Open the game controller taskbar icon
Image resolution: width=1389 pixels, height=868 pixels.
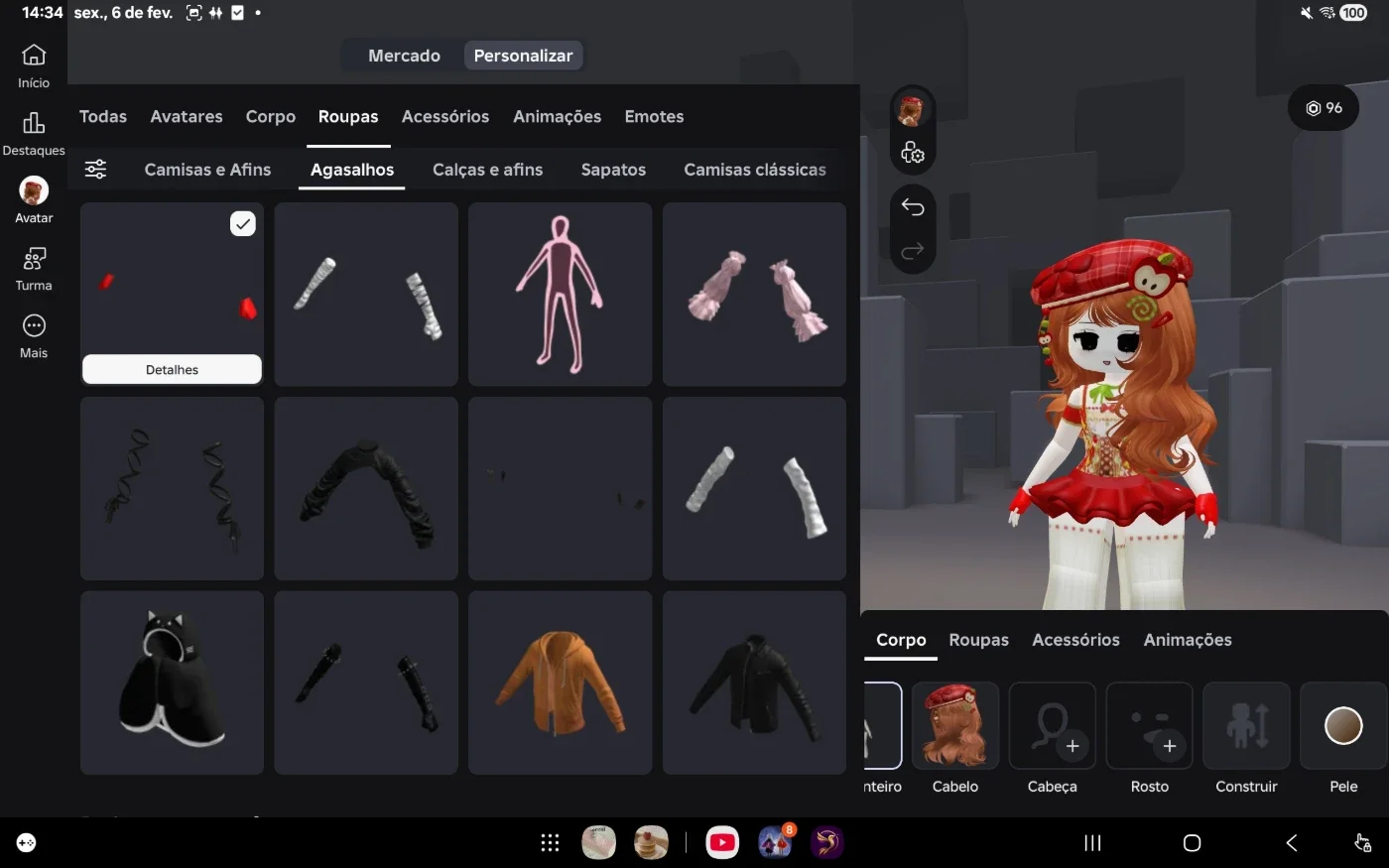pos(27,842)
